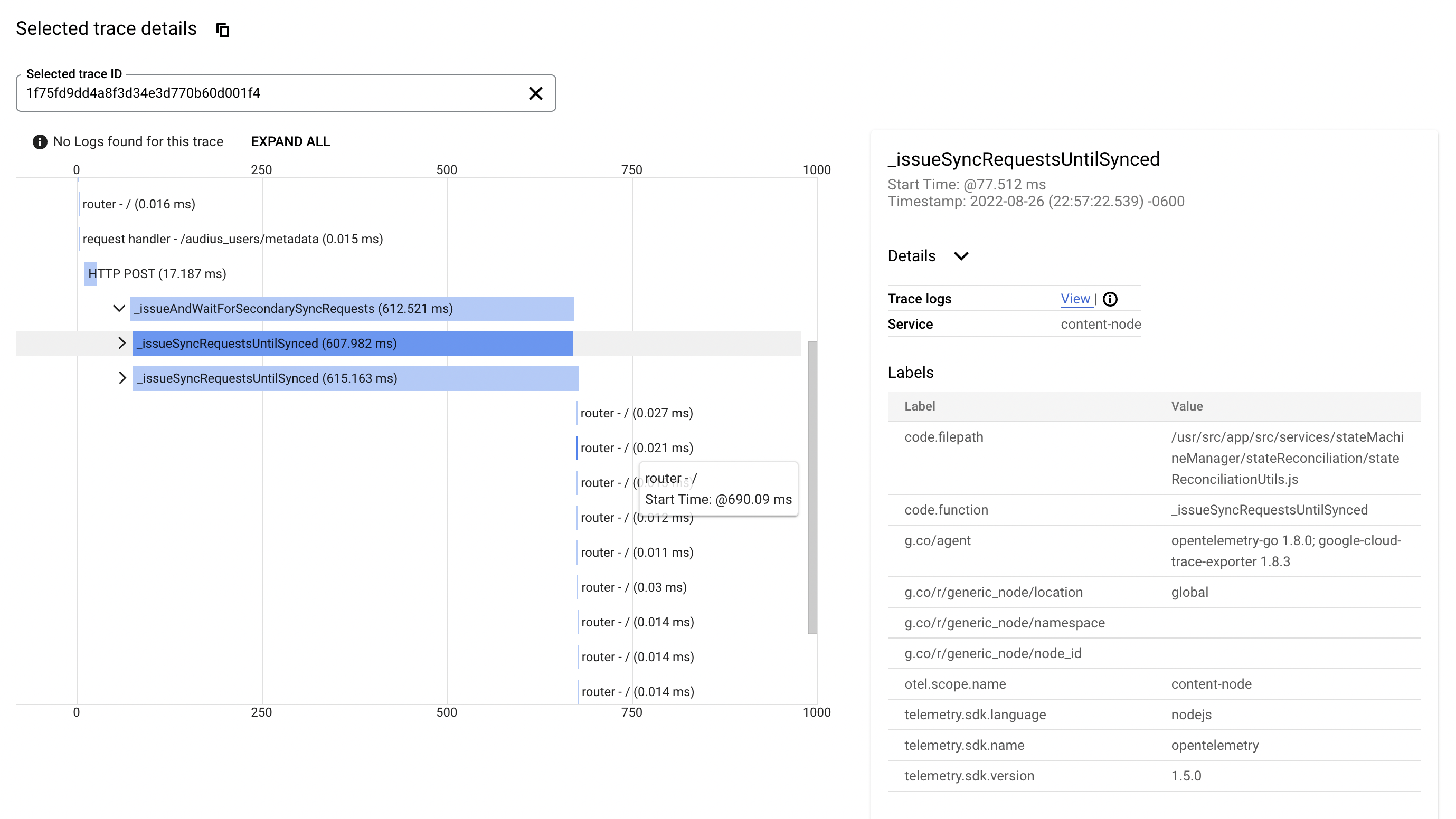Viewport: 1456px width, 819px height.
Task: Copy the selected trace details
Action: tap(223, 30)
